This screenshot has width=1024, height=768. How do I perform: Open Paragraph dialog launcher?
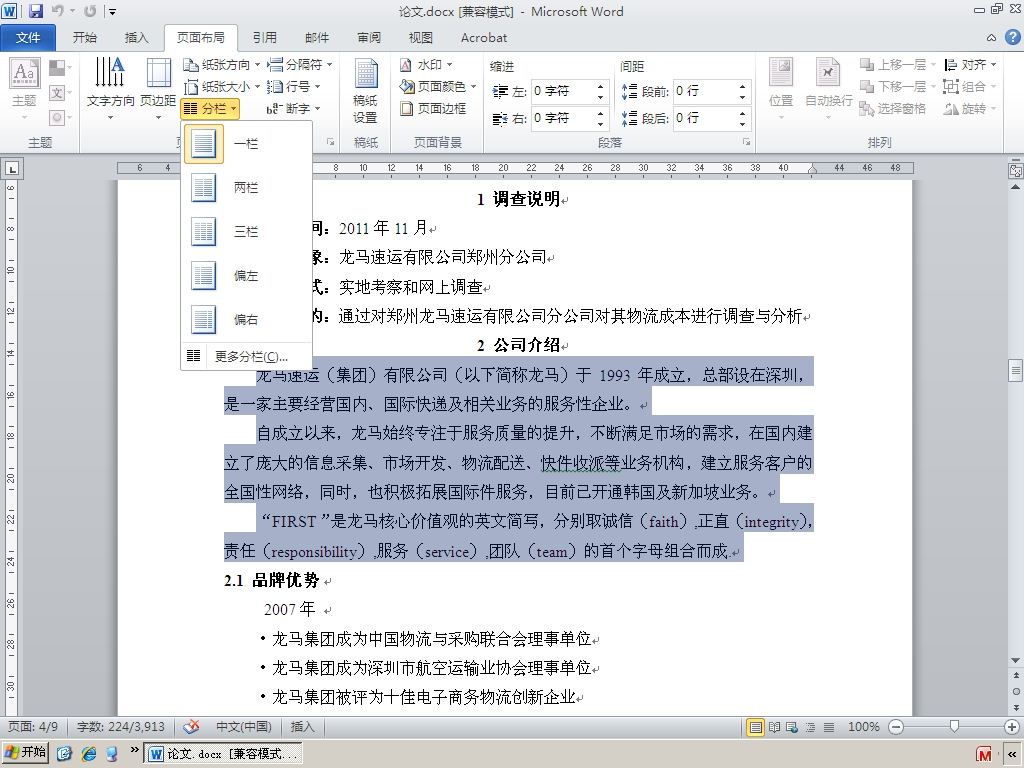tap(746, 142)
